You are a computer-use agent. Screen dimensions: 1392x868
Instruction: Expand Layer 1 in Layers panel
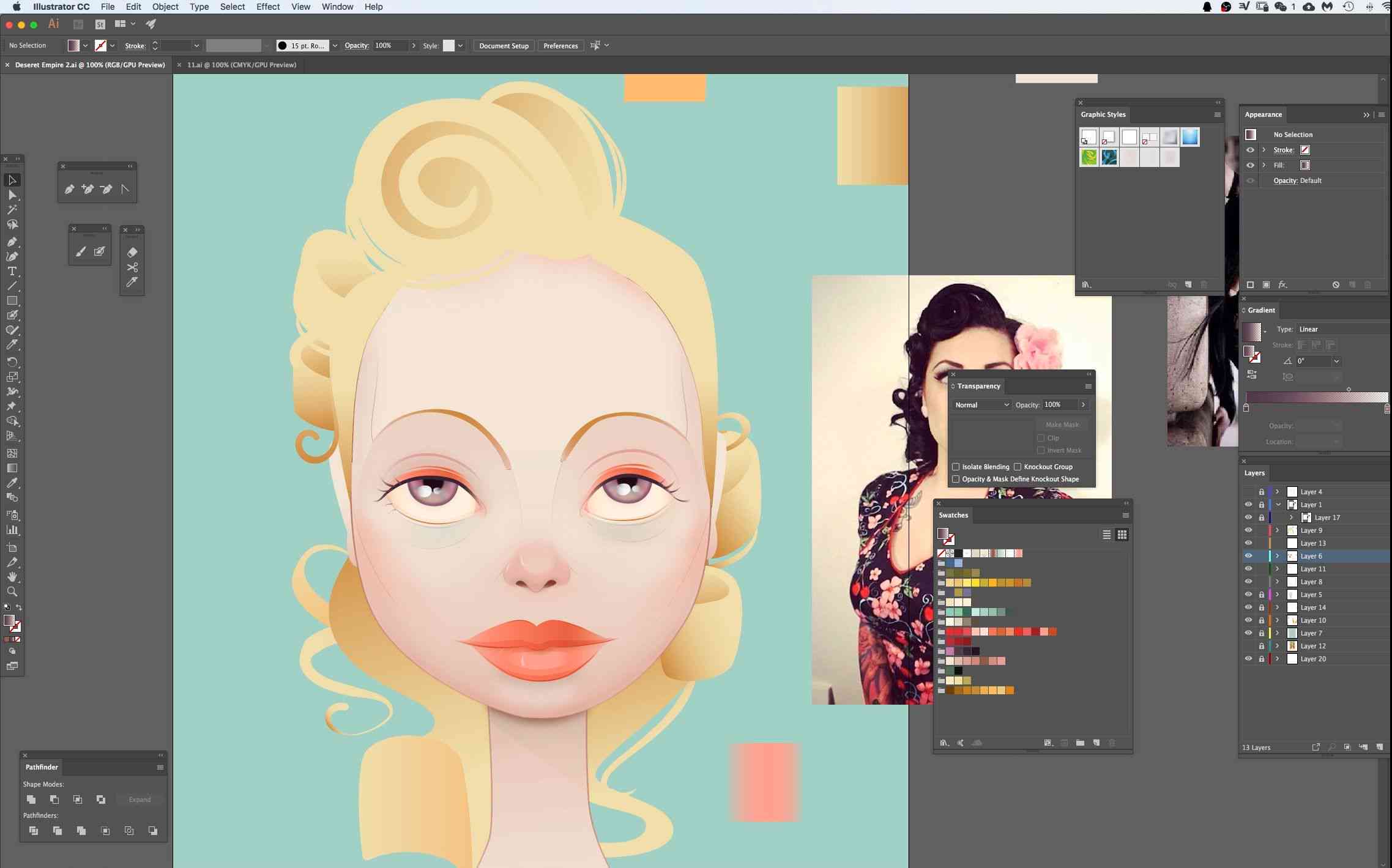(x=1277, y=504)
